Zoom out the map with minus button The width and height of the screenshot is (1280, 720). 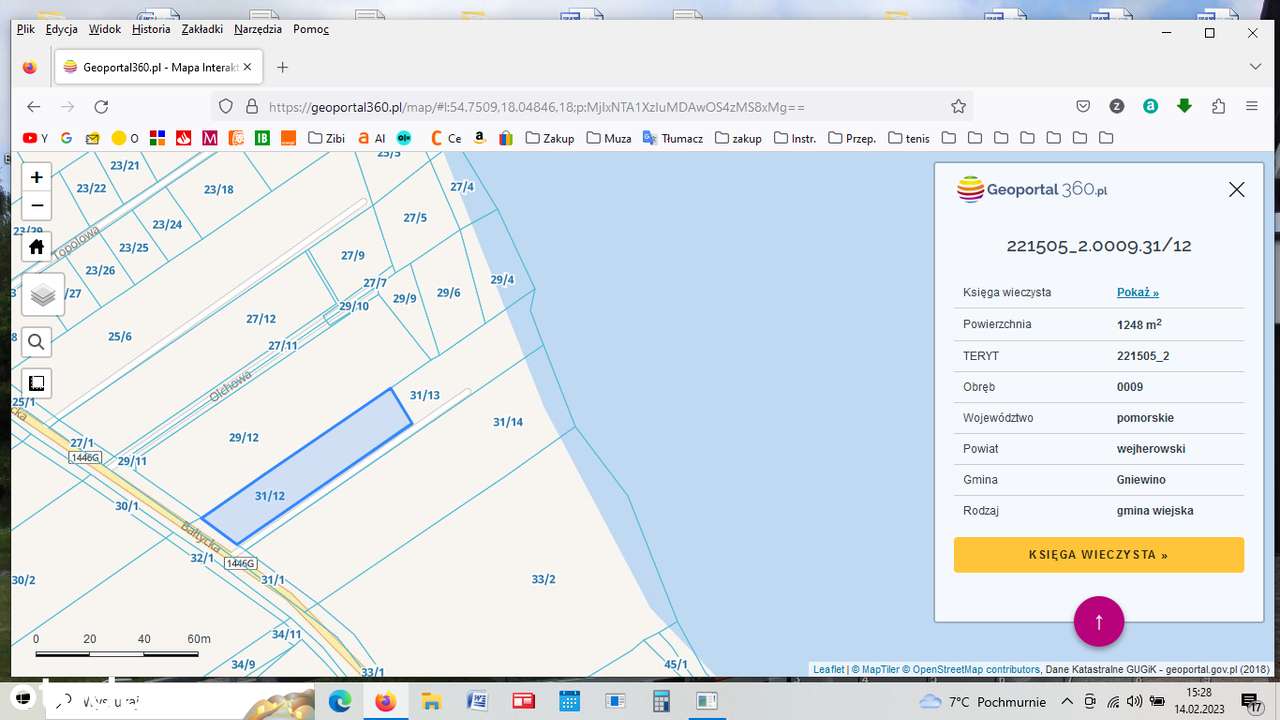click(37, 206)
